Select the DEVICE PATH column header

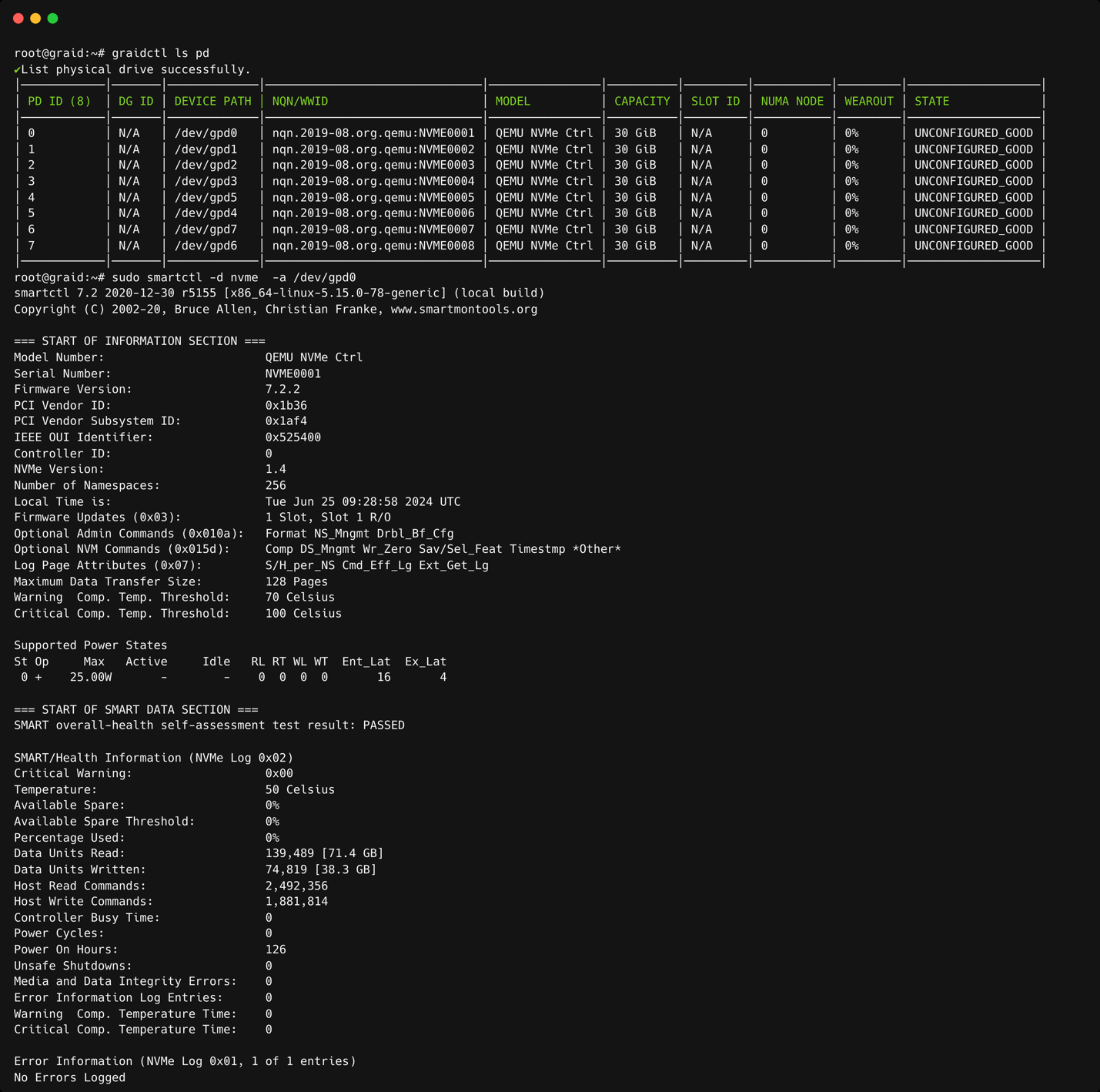[211, 101]
